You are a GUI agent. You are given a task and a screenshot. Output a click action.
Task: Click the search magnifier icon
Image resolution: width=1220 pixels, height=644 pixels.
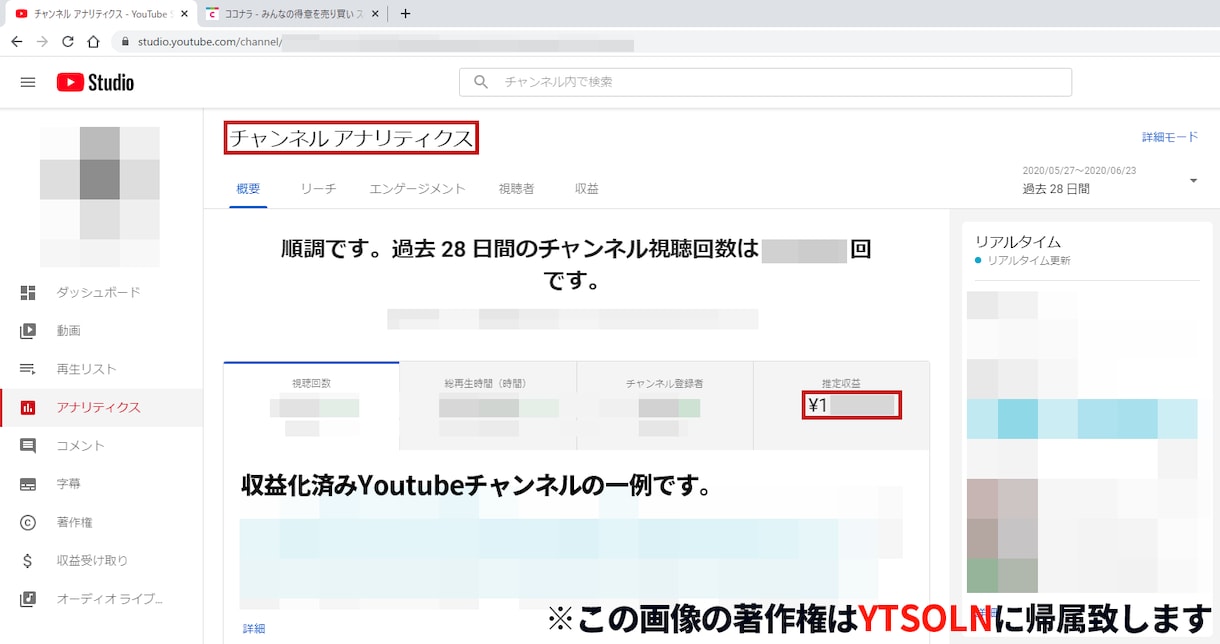(481, 82)
